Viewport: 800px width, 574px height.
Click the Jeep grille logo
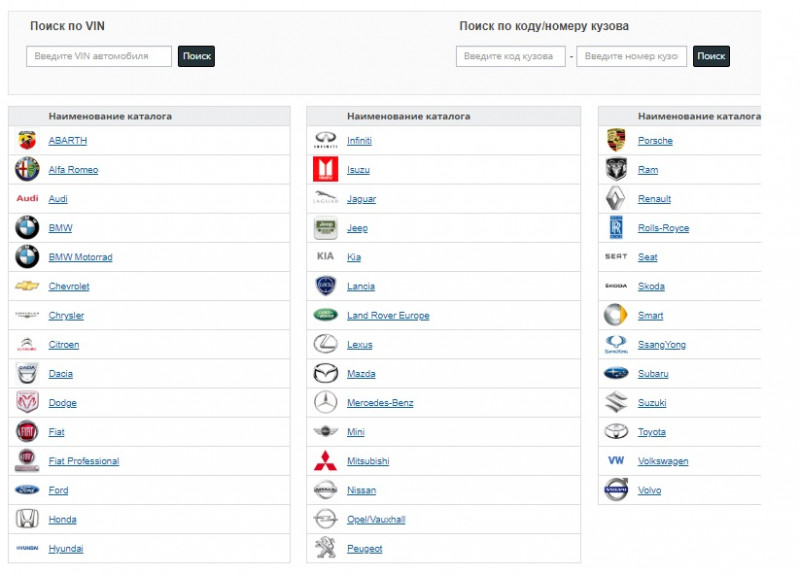(326, 228)
